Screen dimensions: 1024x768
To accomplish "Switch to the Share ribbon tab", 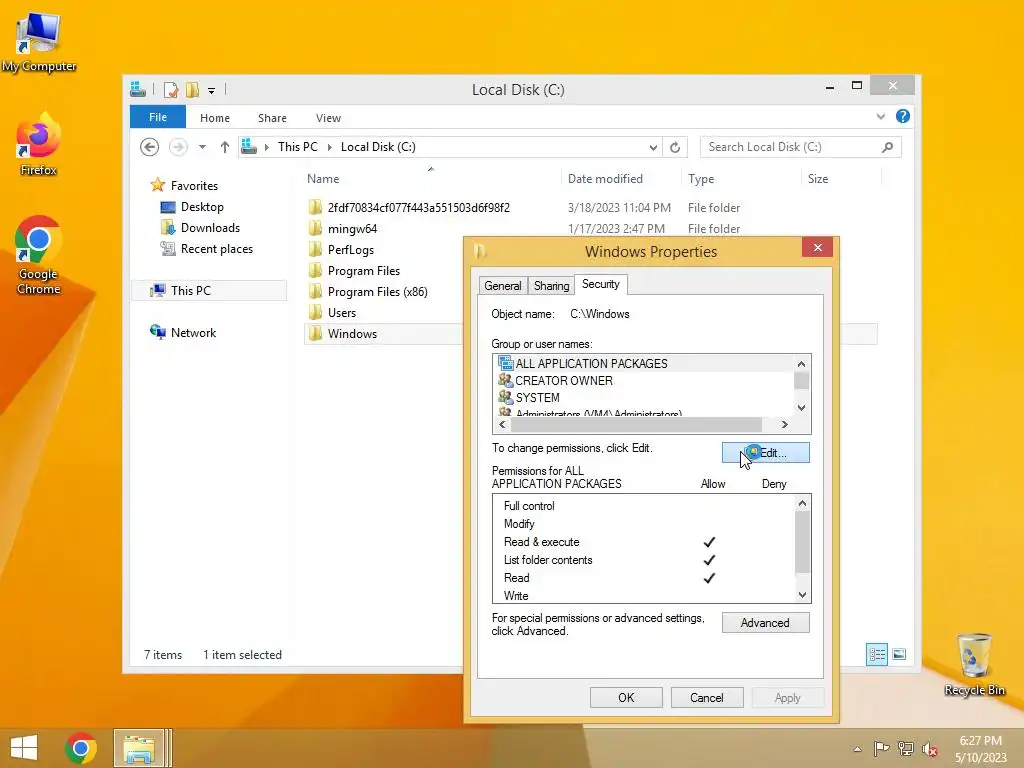I will pyautogui.click(x=272, y=118).
